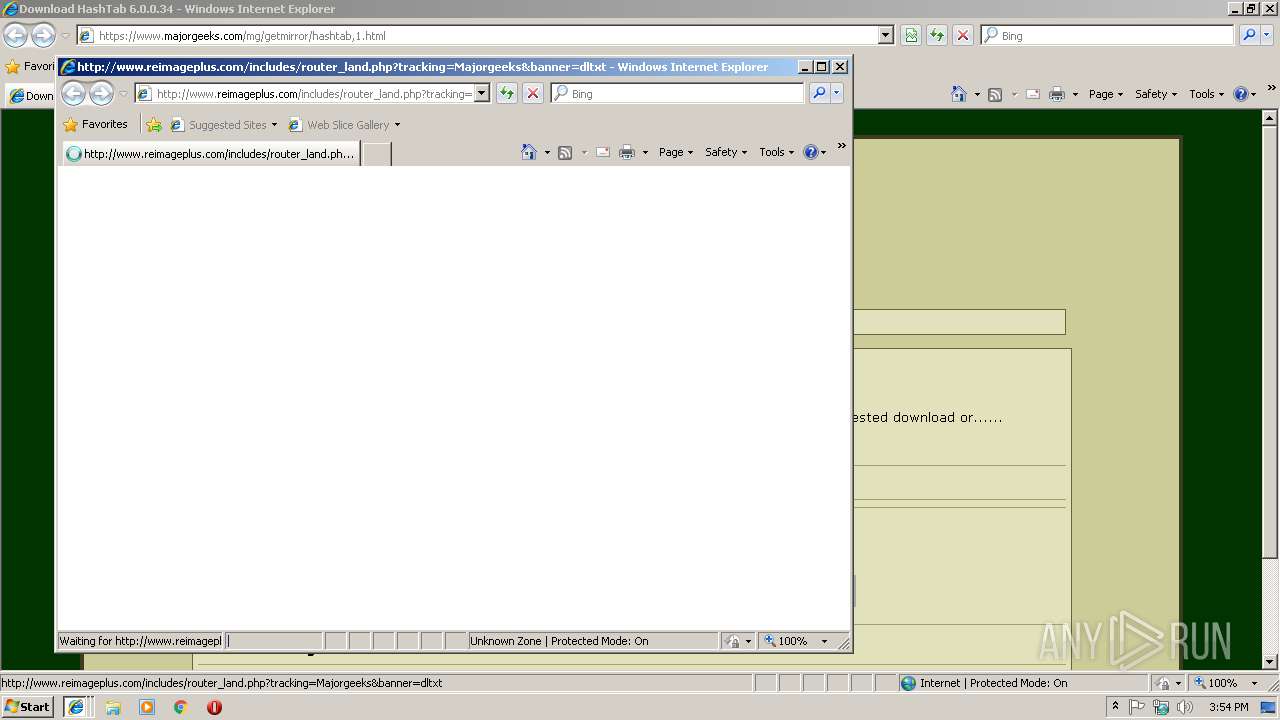
Task: Click Start button on taskbar
Action: pyautogui.click(x=28, y=707)
